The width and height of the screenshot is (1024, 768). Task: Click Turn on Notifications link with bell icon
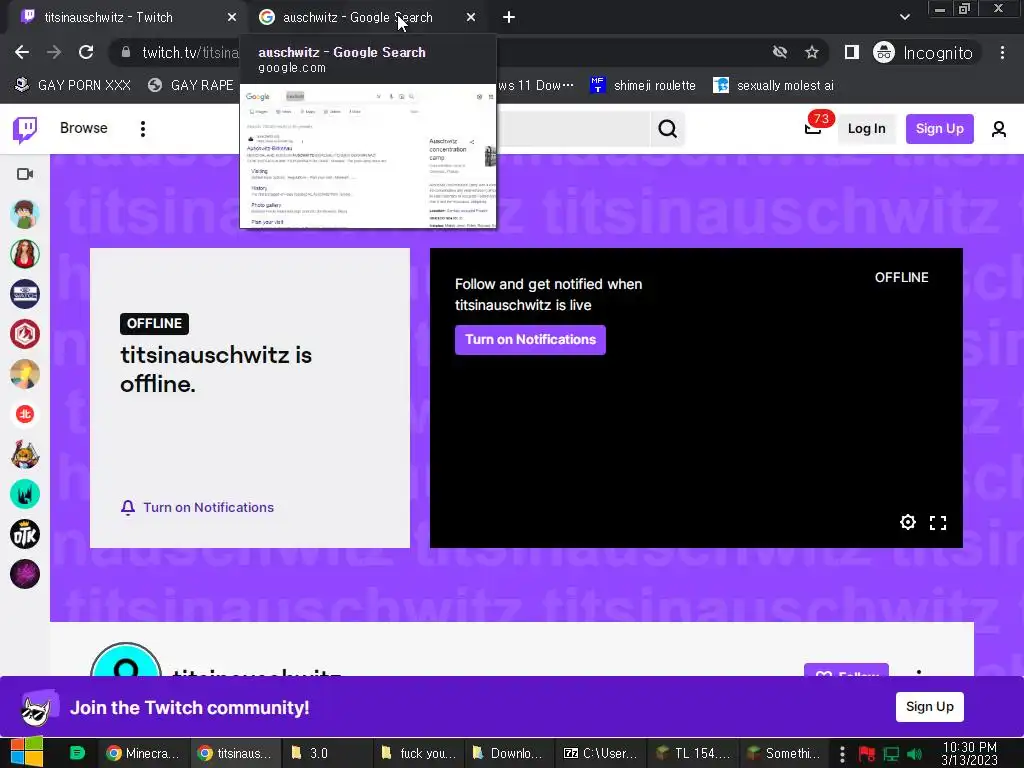pos(197,507)
